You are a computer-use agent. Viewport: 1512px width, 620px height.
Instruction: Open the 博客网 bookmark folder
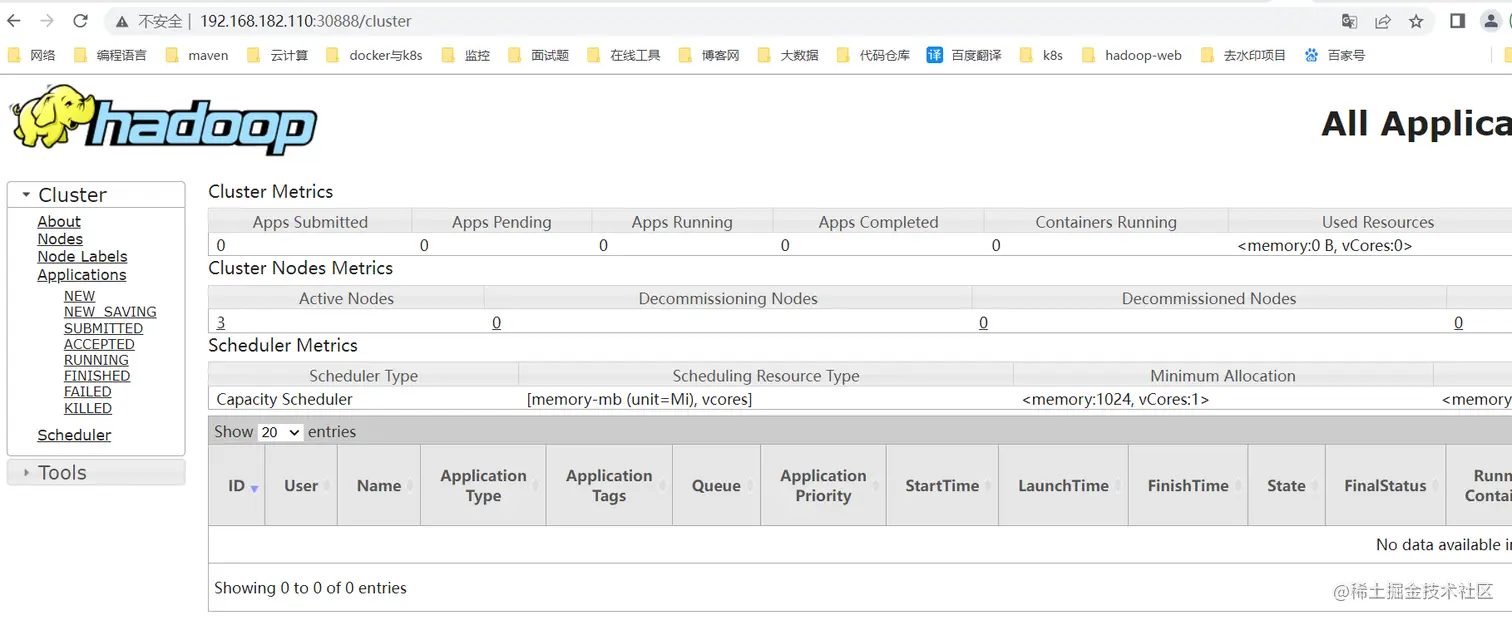(709, 55)
